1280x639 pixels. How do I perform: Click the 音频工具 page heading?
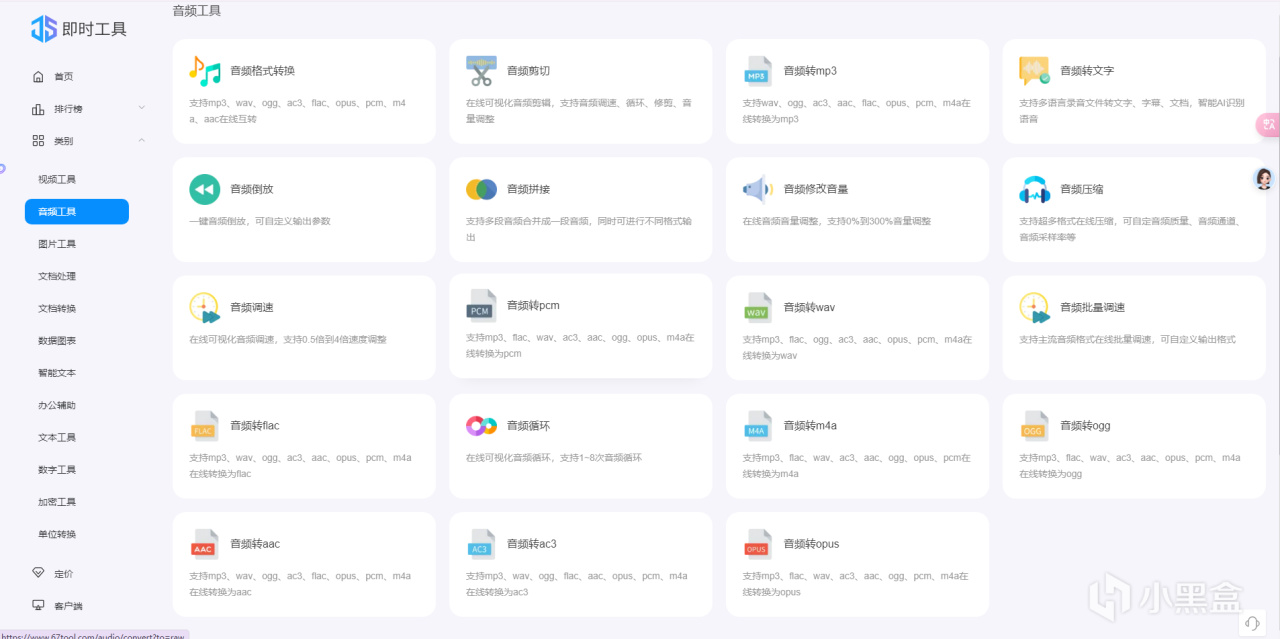pyautogui.click(x=197, y=11)
